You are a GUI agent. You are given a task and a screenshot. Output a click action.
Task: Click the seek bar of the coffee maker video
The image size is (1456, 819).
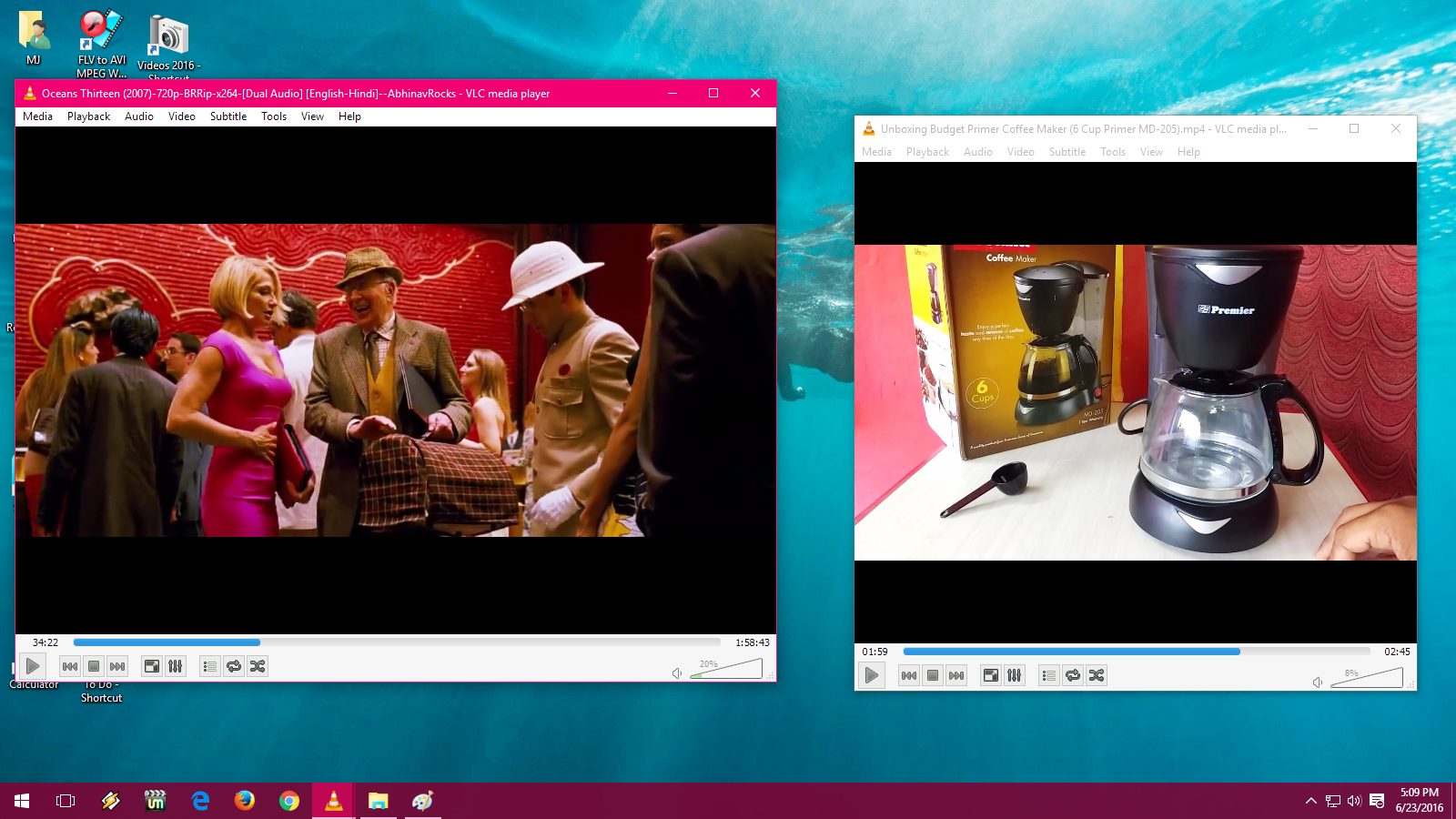click(x=1133, y=652)
